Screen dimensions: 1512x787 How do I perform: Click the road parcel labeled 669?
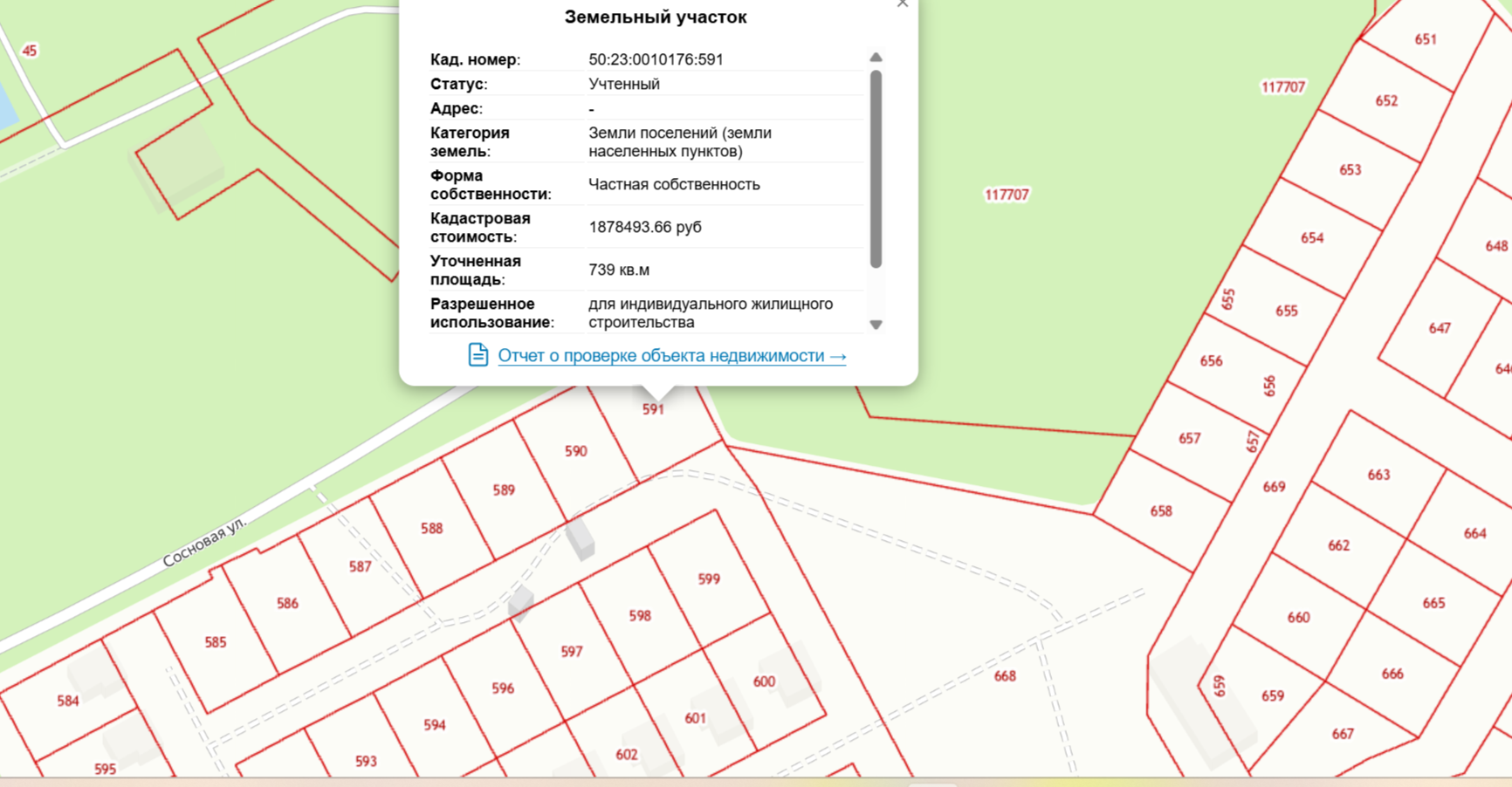pos(1274,487)
